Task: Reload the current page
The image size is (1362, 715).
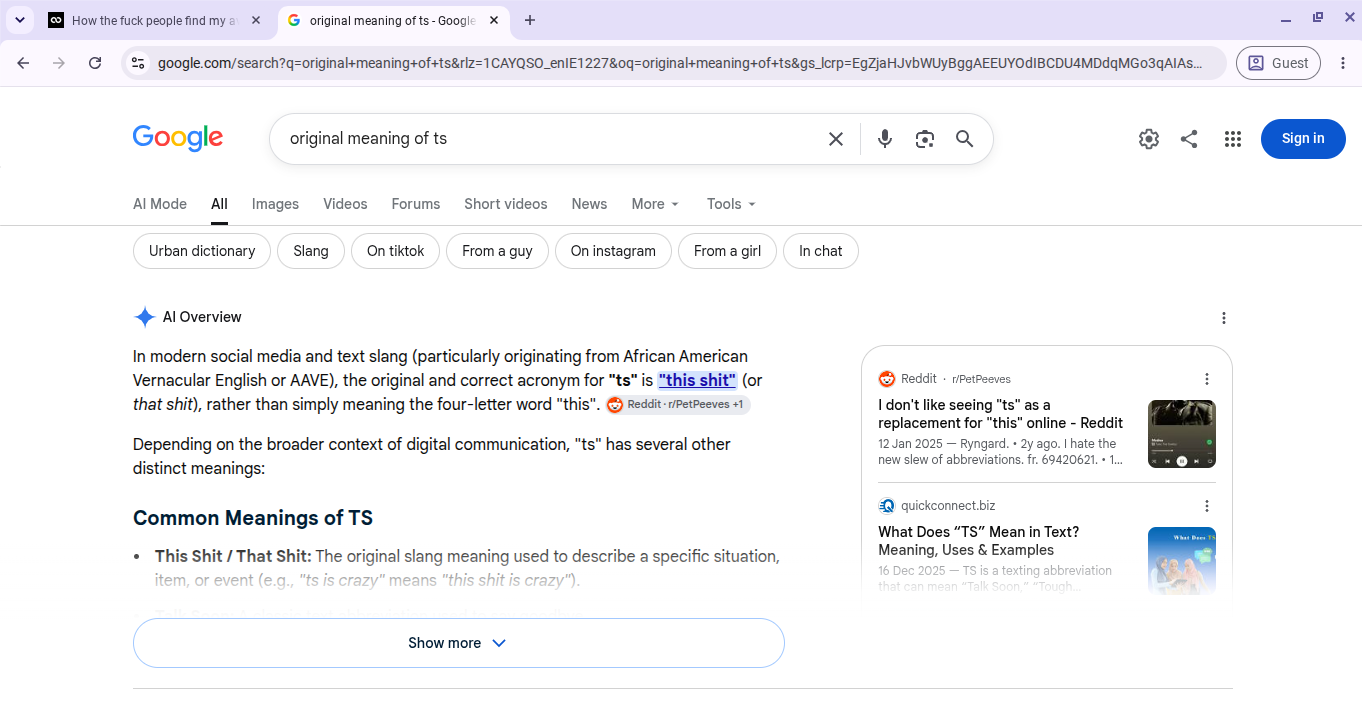Action: (95, 63)
